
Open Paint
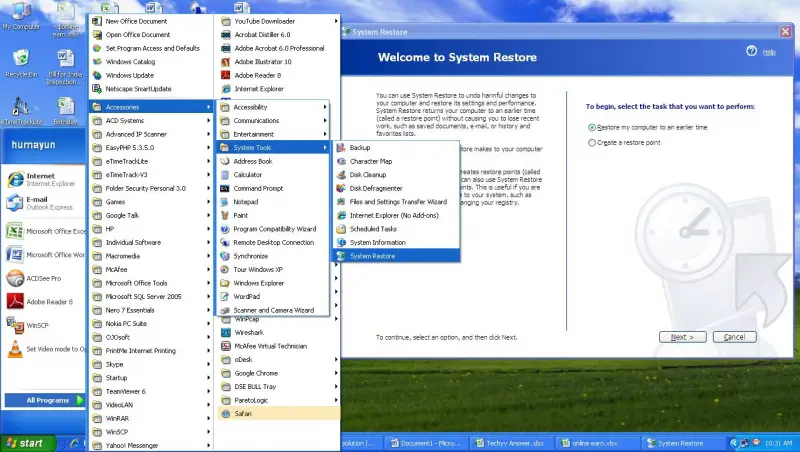[273, 215]
